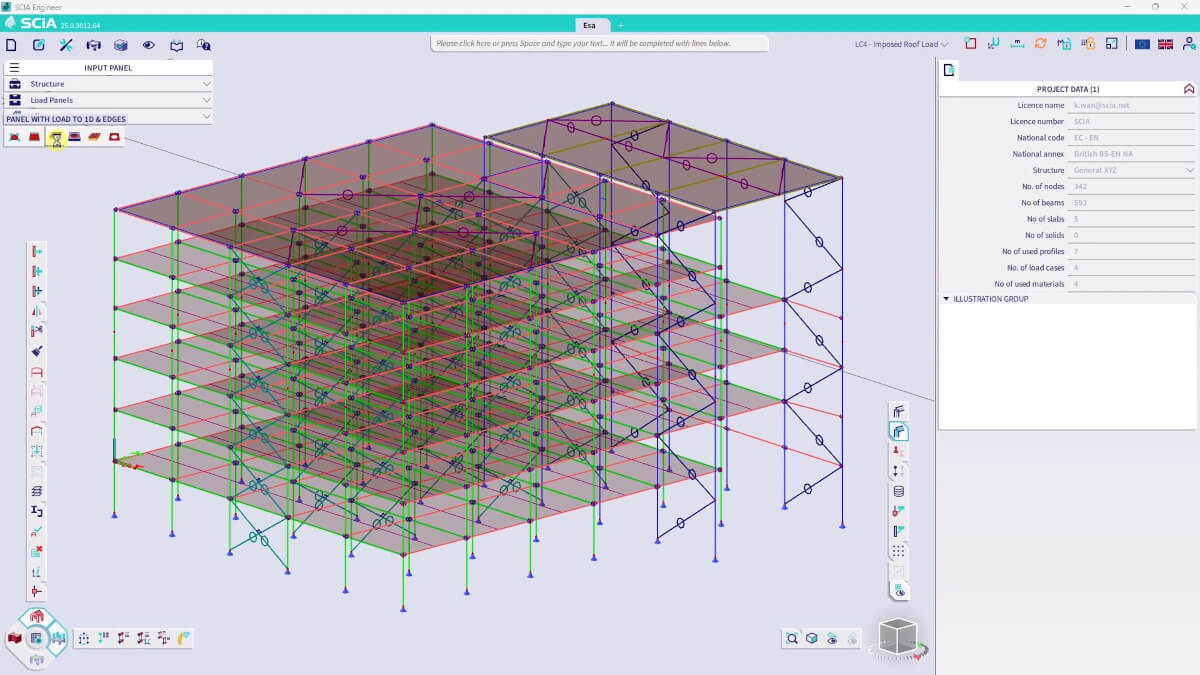The height and width of the screenshot is (675, 1200).
Task: Expand the Structure category in Input Panel
Action: (x=109, y=84)
